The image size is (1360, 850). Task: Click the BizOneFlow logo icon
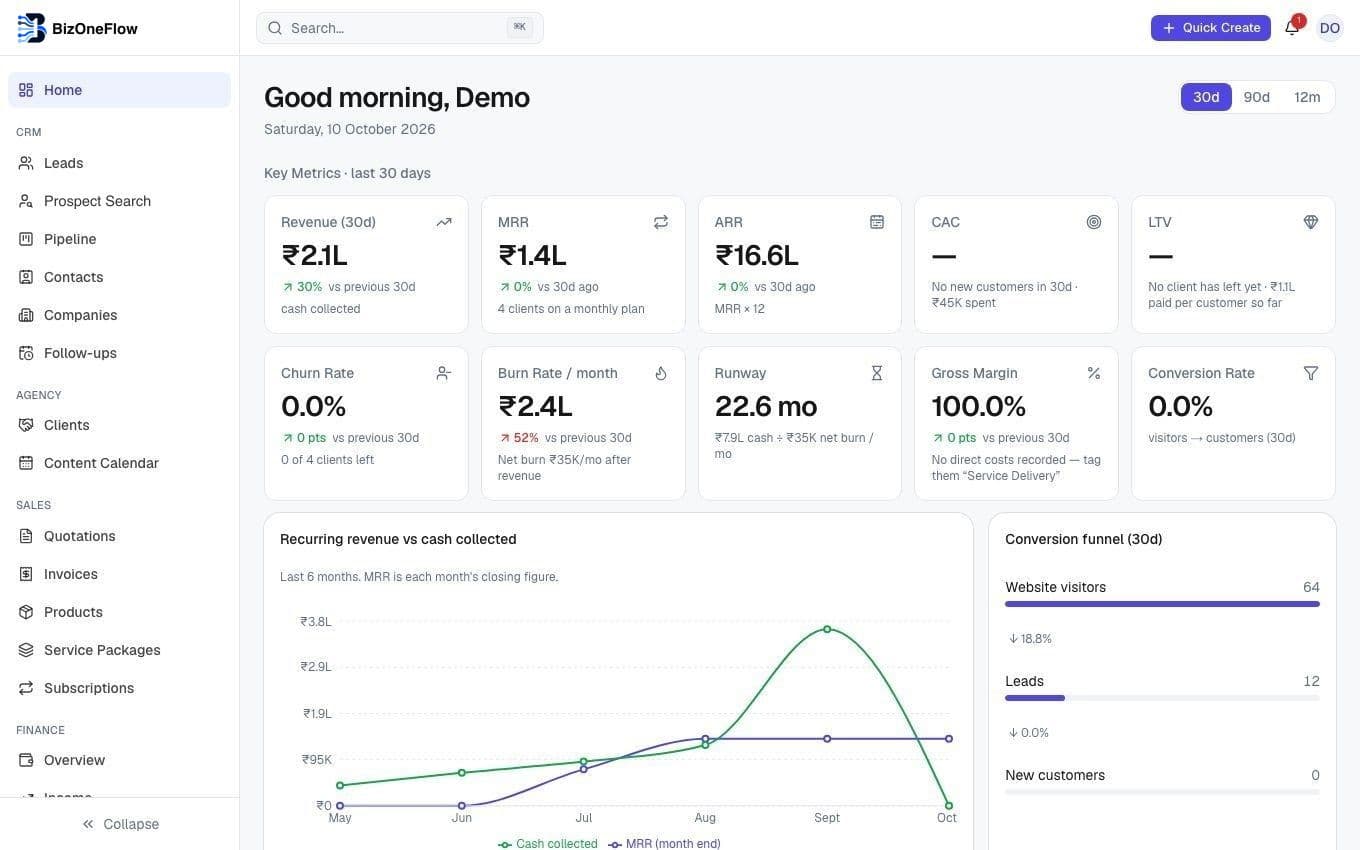tap(32, 28)
